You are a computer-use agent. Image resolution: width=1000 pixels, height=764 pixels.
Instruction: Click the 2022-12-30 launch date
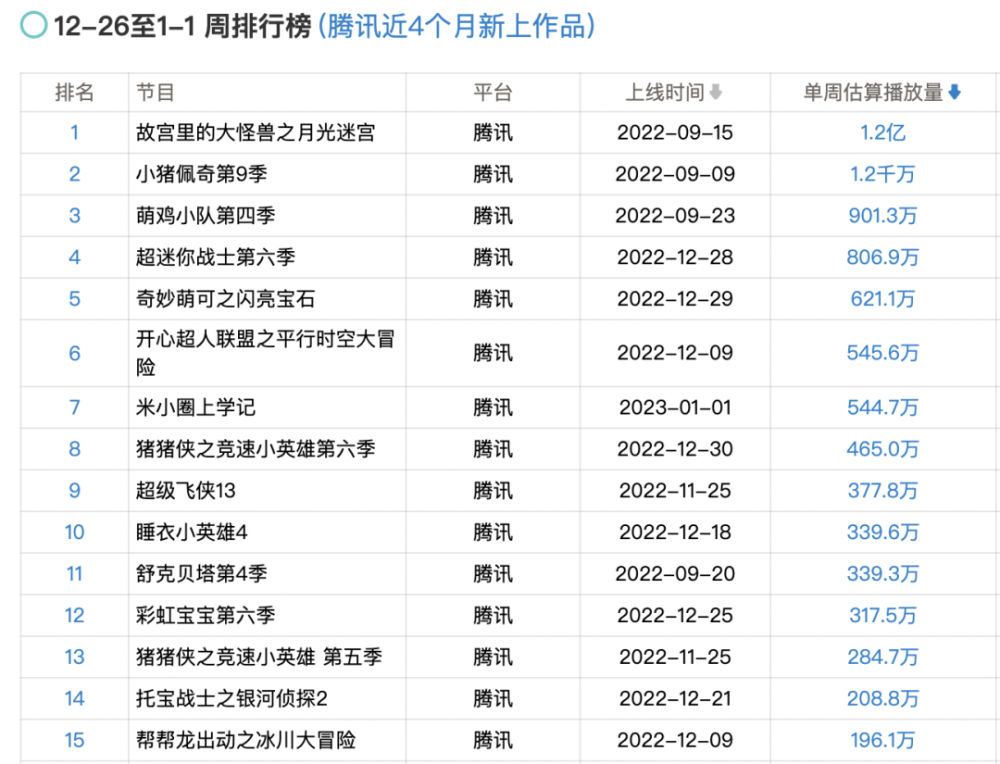(x=675, y=449)
